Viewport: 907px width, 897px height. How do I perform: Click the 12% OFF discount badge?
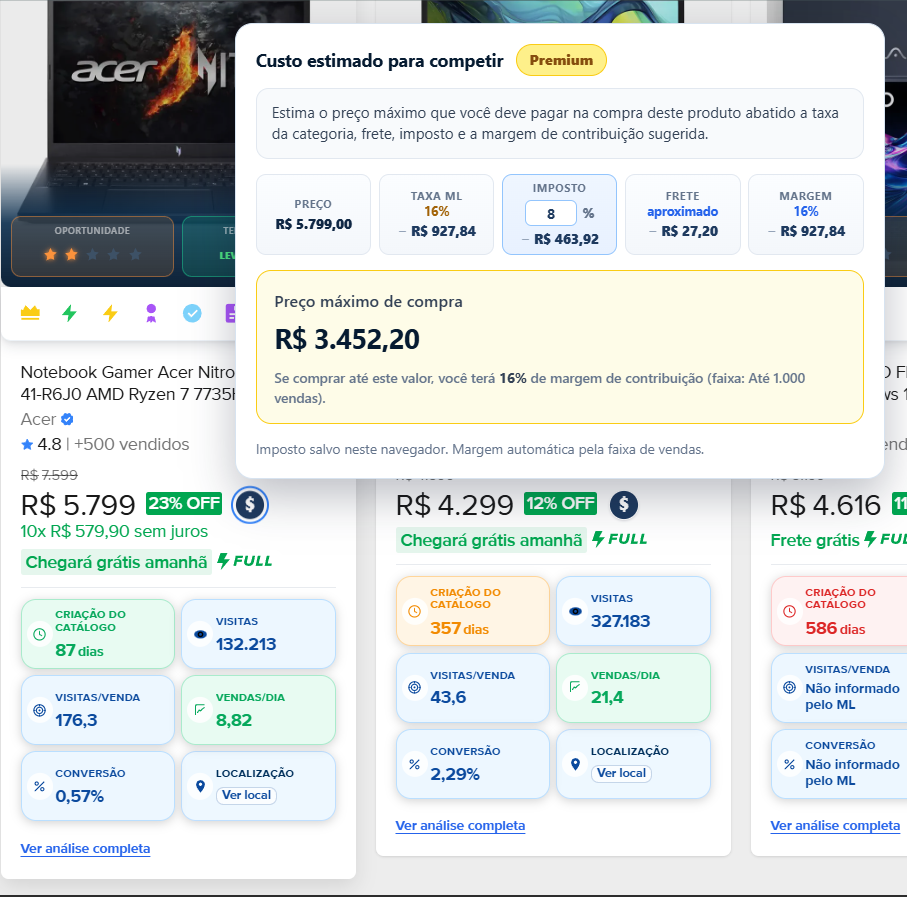[x=560, y=503]
